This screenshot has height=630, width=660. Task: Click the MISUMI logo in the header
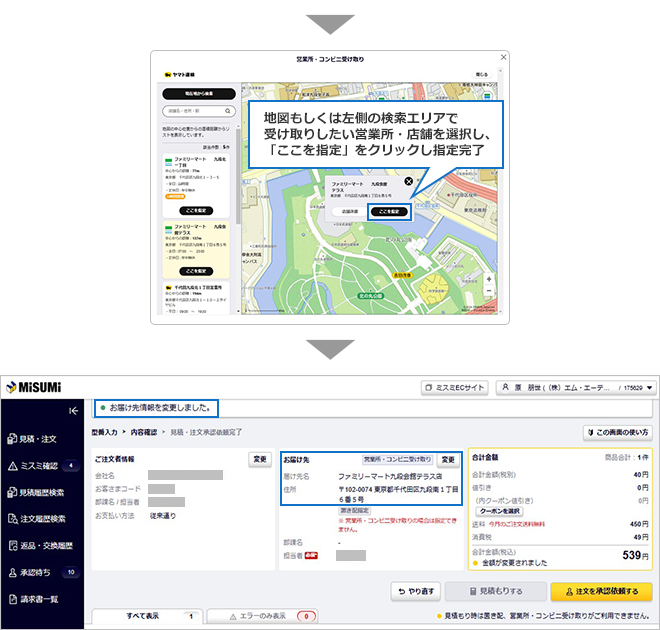pos(34,387)
